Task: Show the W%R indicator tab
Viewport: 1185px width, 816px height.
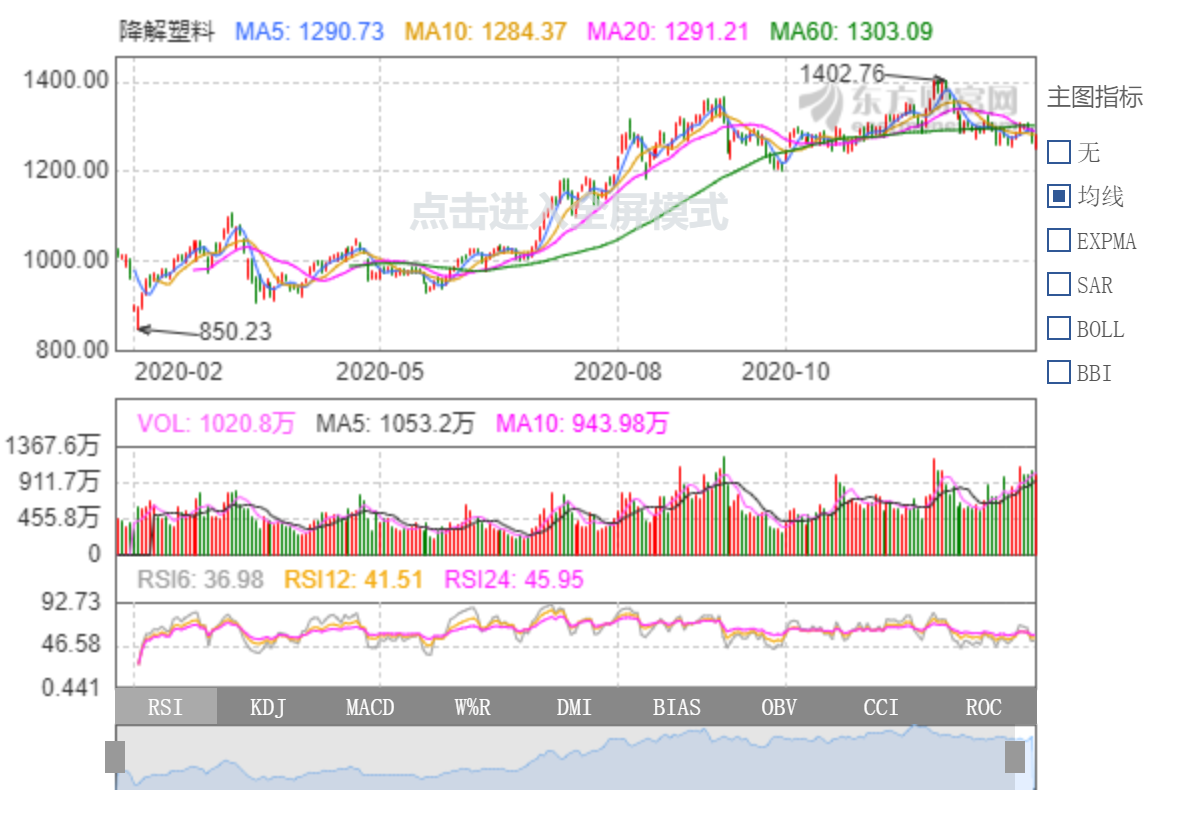Action: tap(472, 707)
